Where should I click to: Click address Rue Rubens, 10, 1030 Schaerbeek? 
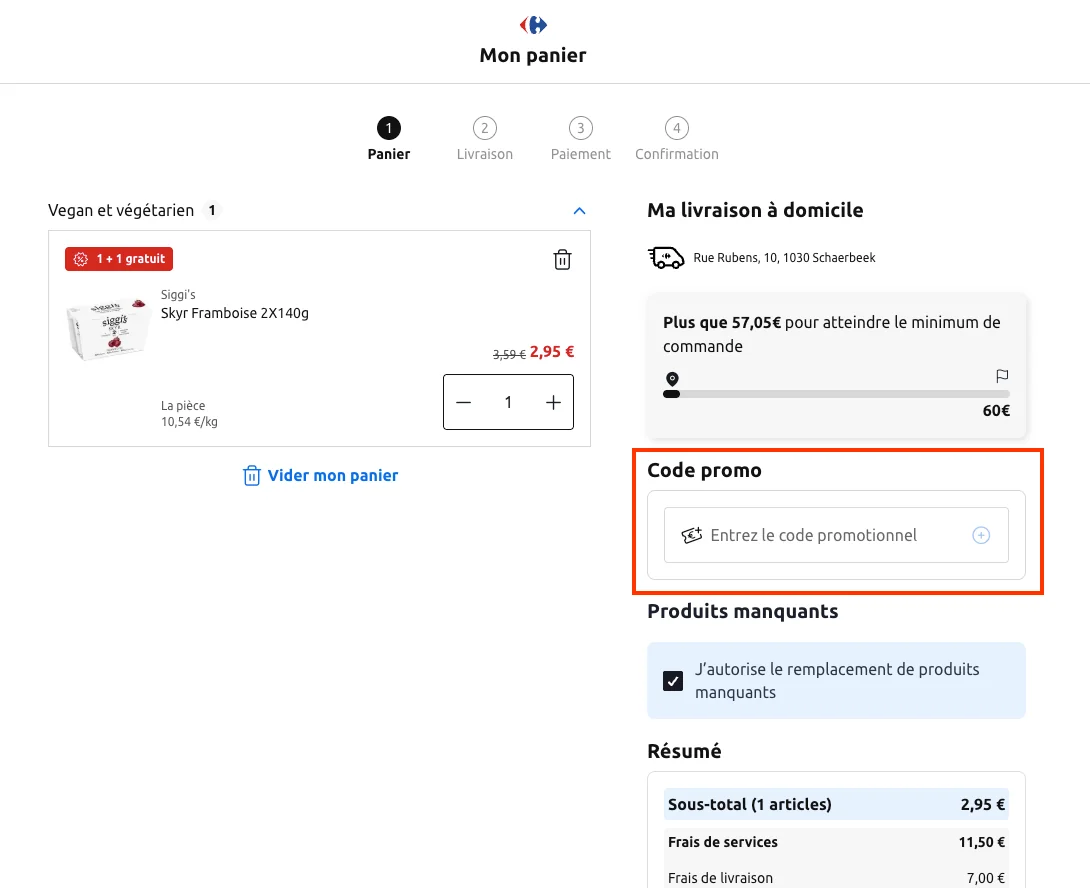coord(784,258)
